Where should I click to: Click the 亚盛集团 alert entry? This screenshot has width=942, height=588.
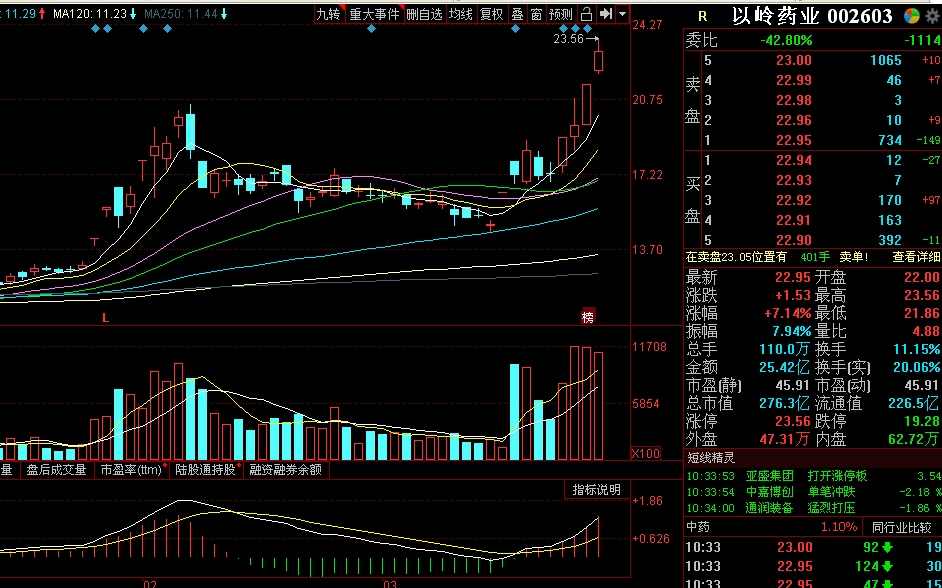[x=770, y=476]
